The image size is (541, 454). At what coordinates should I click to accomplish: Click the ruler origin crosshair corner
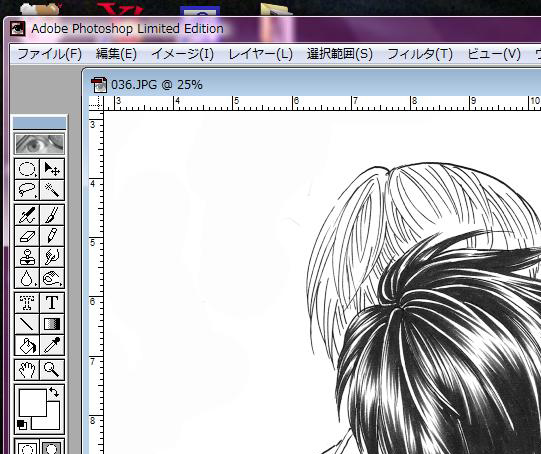97,103
